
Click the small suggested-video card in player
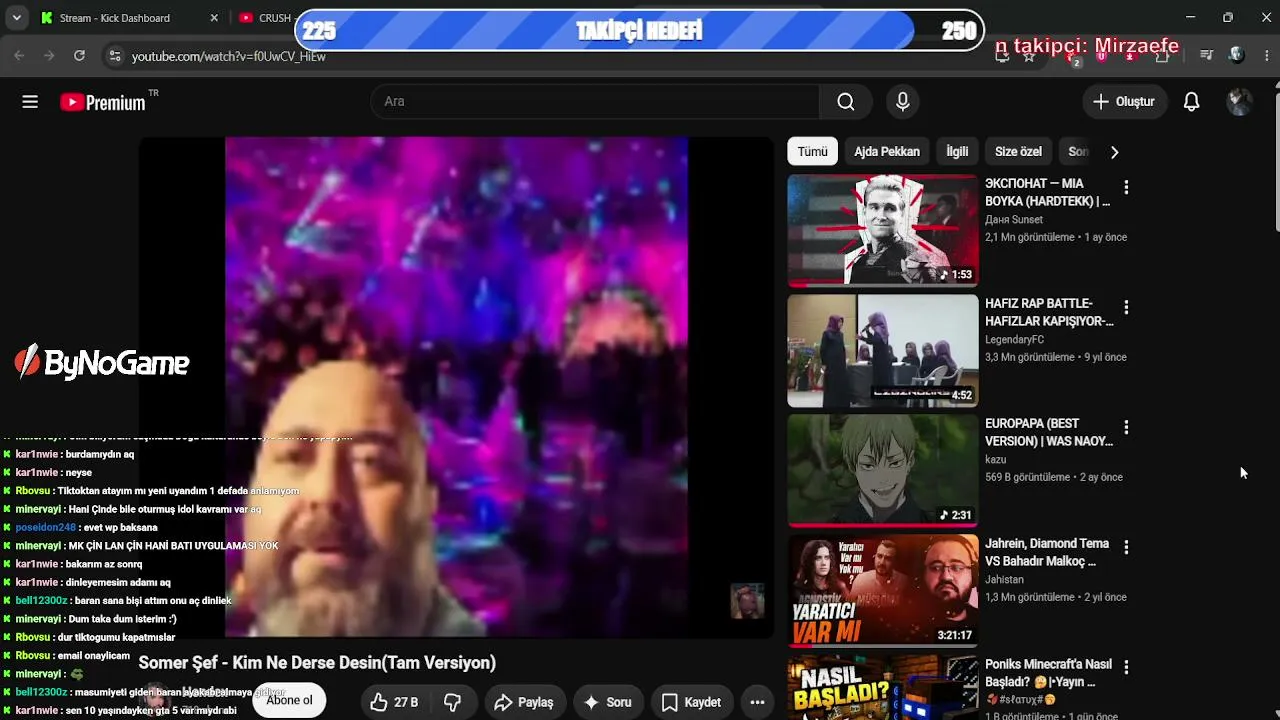pyautogui.click(x=747, y=601)
